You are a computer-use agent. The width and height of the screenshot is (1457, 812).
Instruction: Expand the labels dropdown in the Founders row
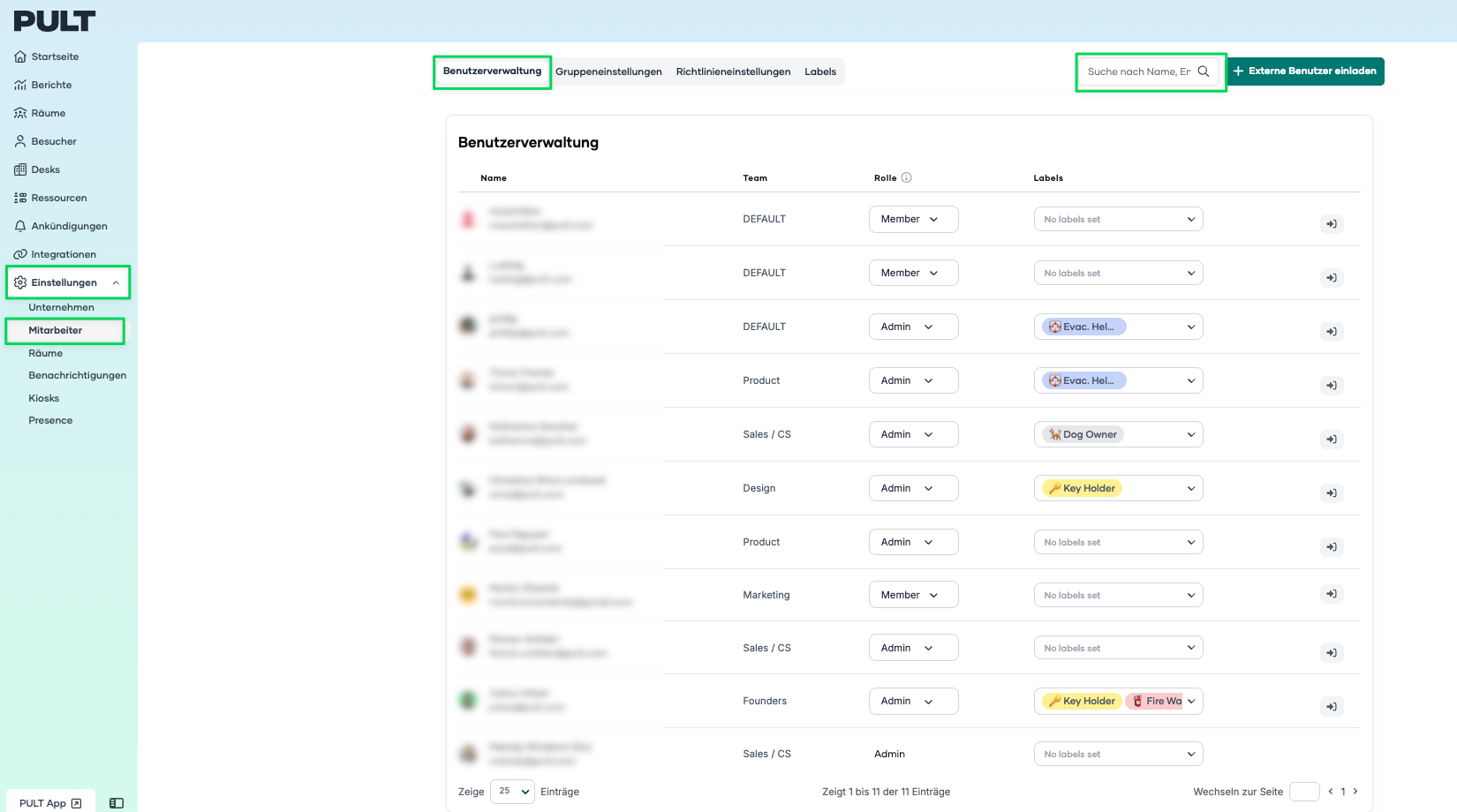coord(1118,701)
